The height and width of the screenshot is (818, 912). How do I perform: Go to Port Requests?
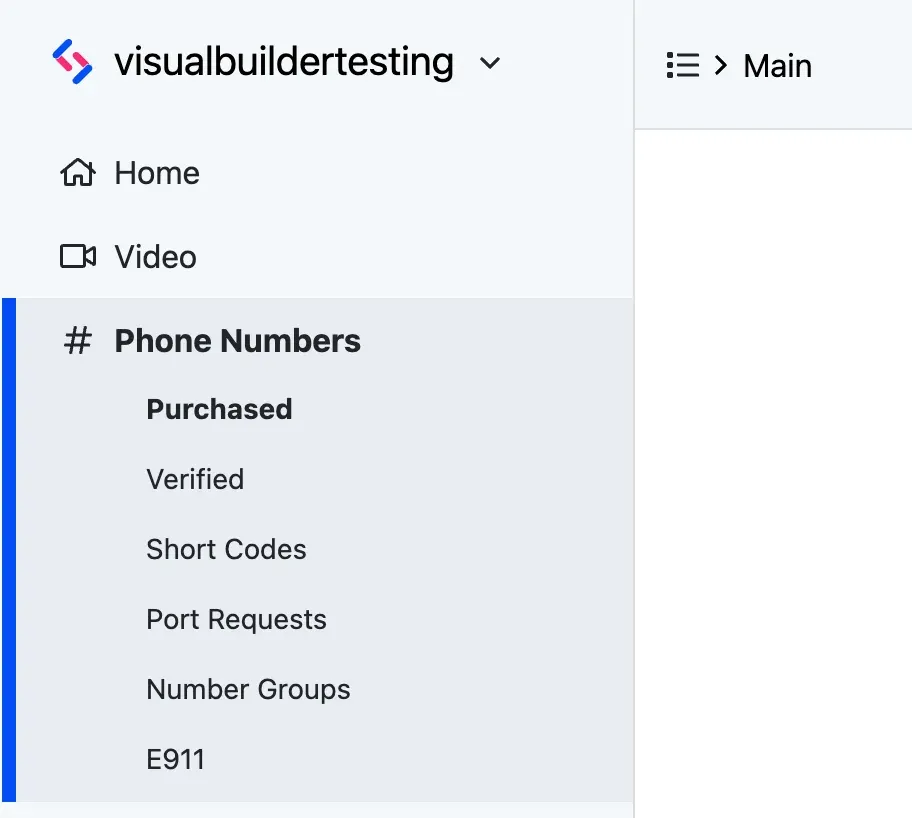click(236, 619)
